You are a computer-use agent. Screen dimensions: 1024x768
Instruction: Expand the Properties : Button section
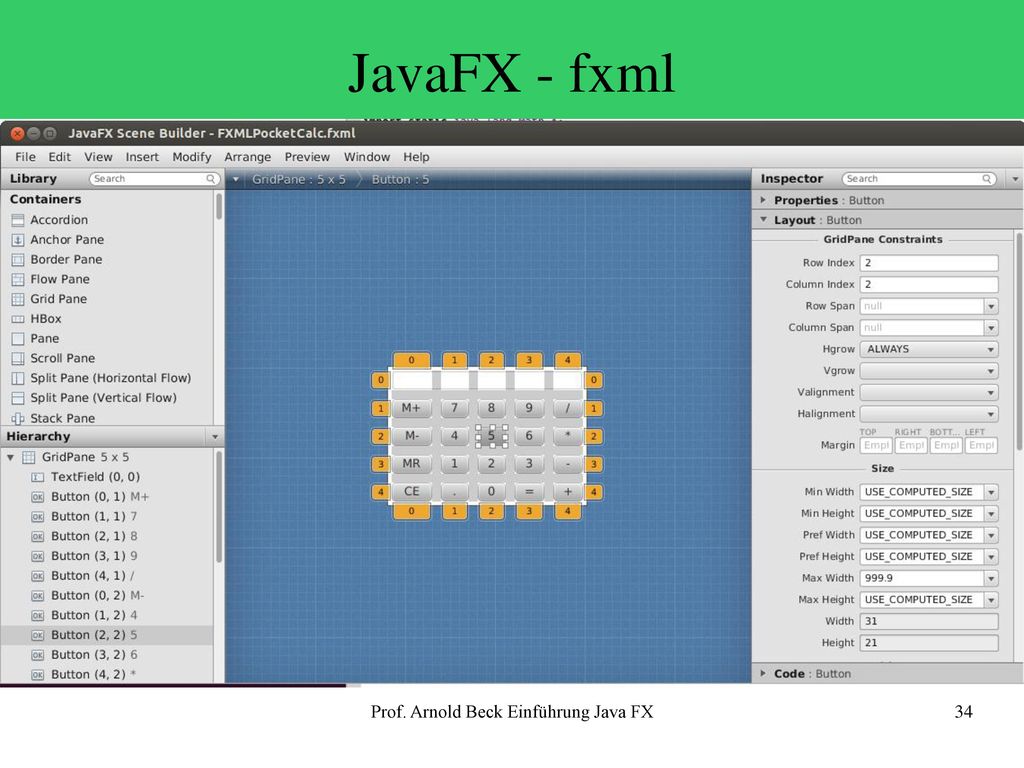coord(763,200)
